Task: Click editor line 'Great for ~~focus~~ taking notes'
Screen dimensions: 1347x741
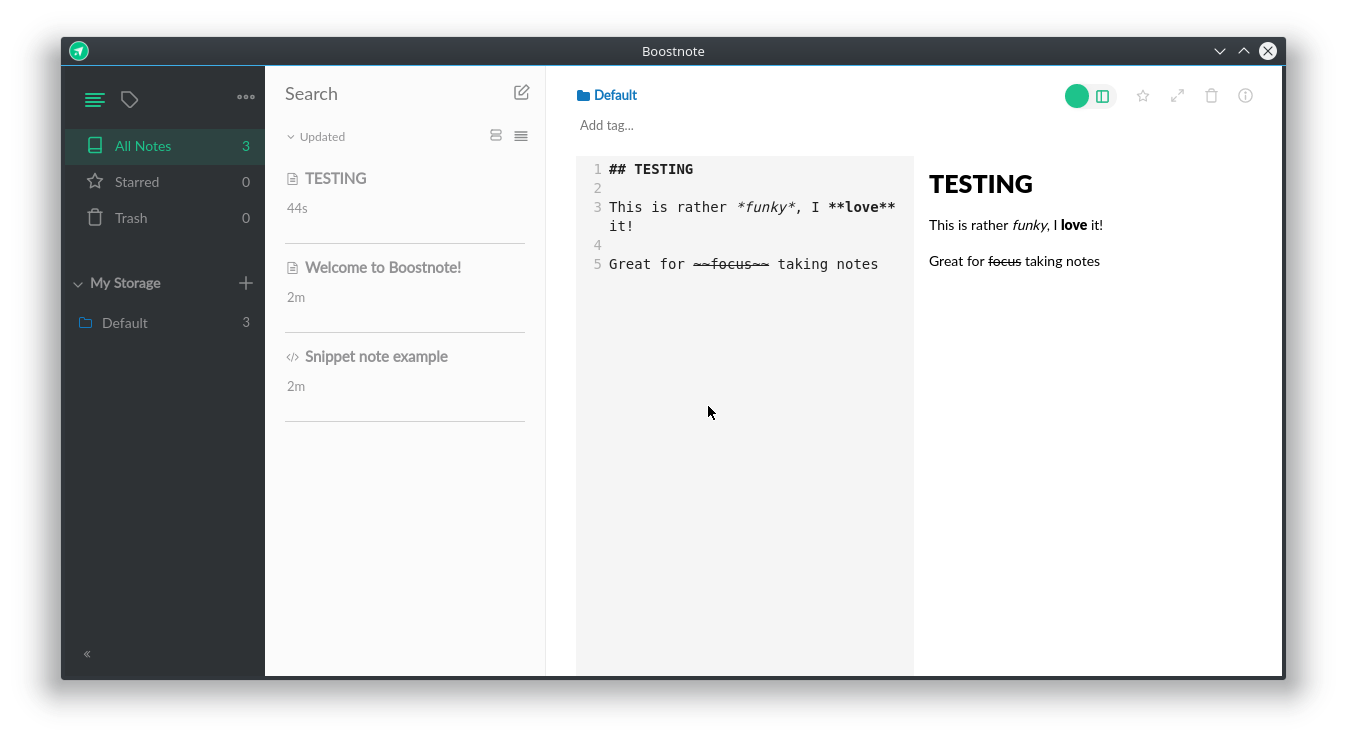Action: pos(743,264)
